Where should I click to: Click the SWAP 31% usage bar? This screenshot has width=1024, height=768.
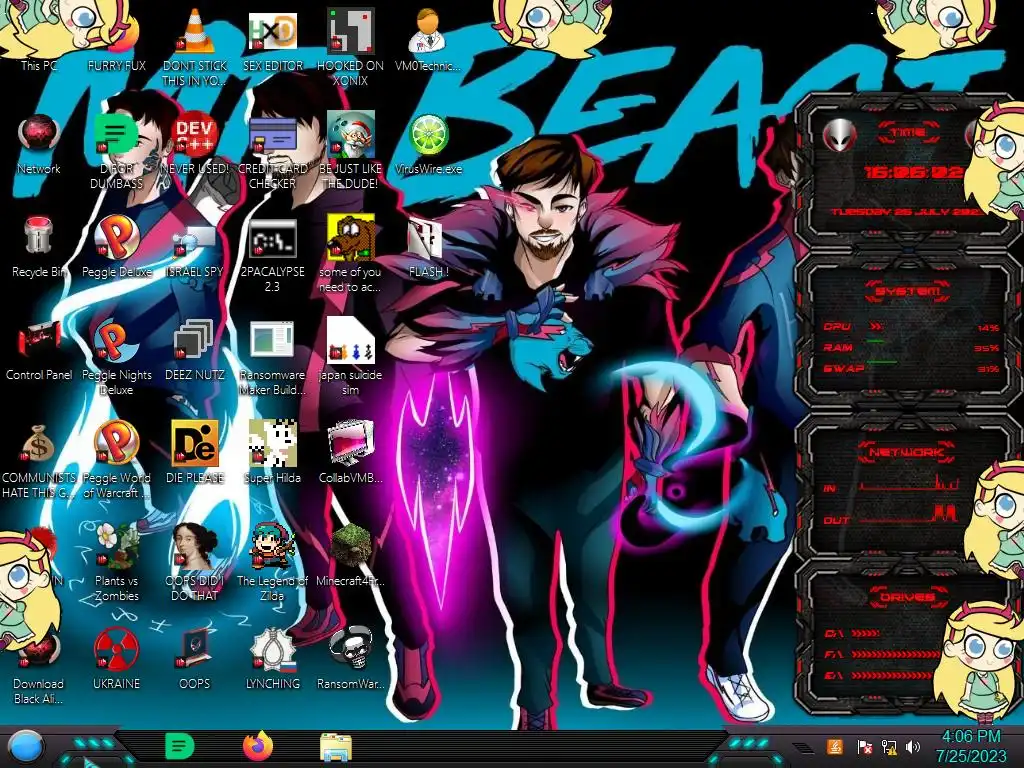[x=911, y=368]
